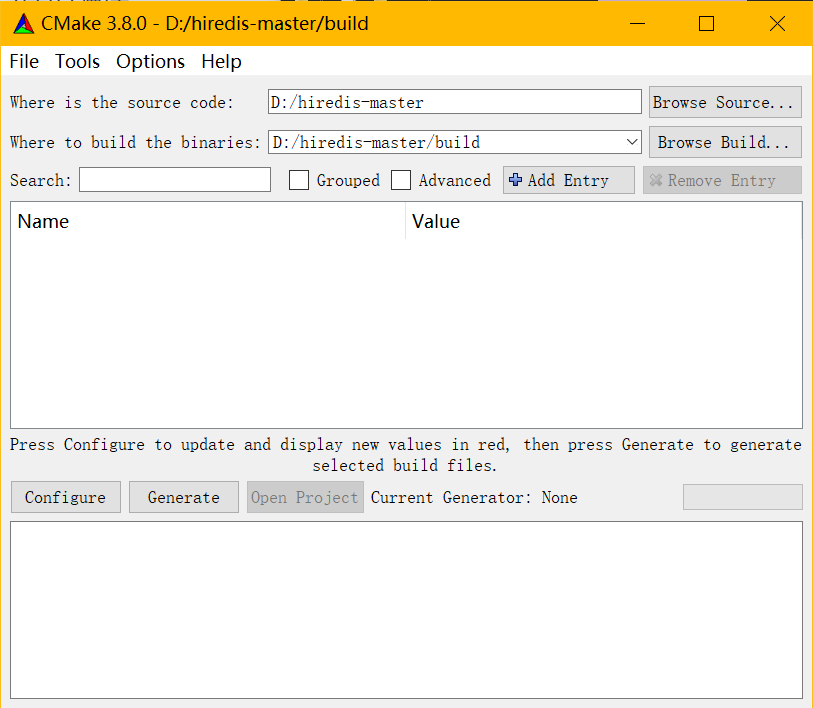Click inside the empty output log area
The image size is (813, 708).
tap(406, 609)
